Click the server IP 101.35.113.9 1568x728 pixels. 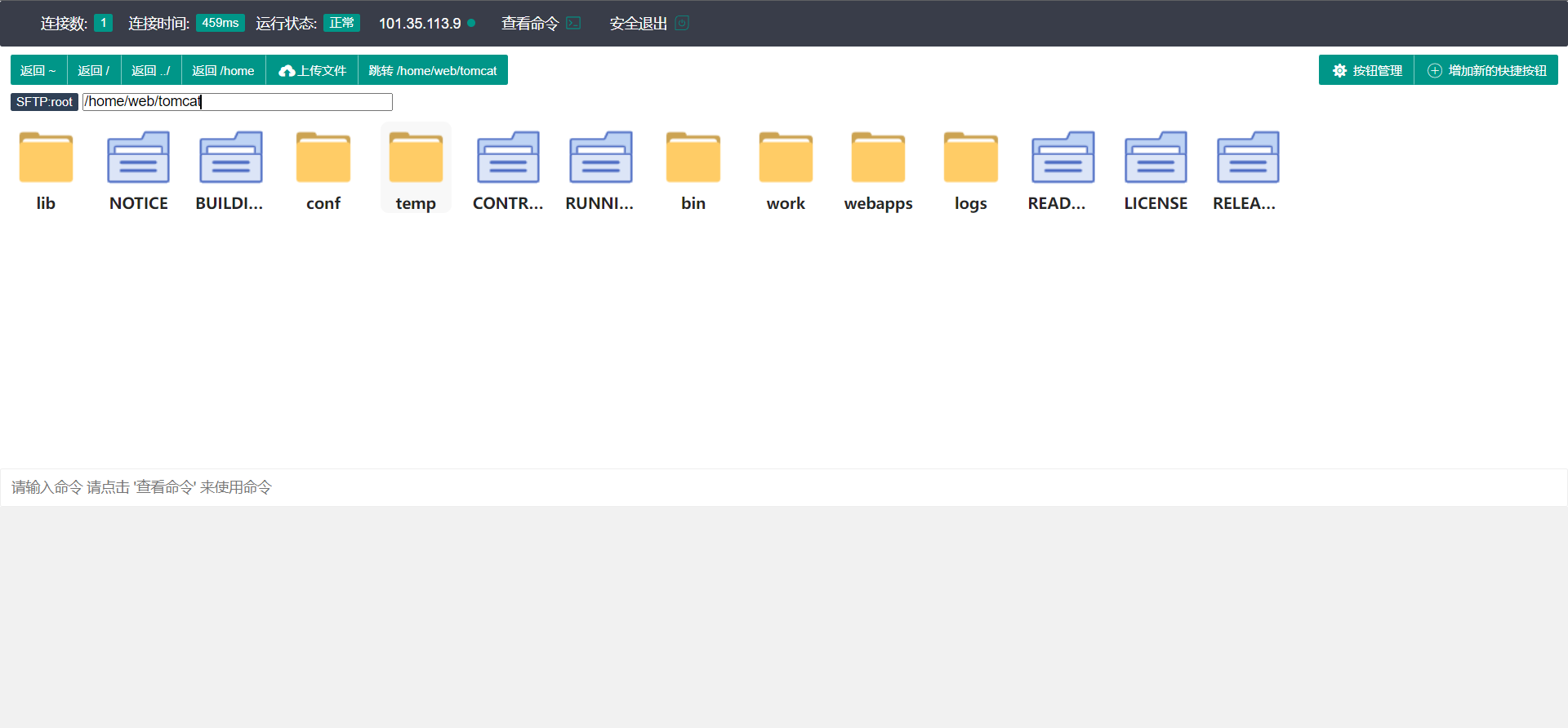click(420, 24)
